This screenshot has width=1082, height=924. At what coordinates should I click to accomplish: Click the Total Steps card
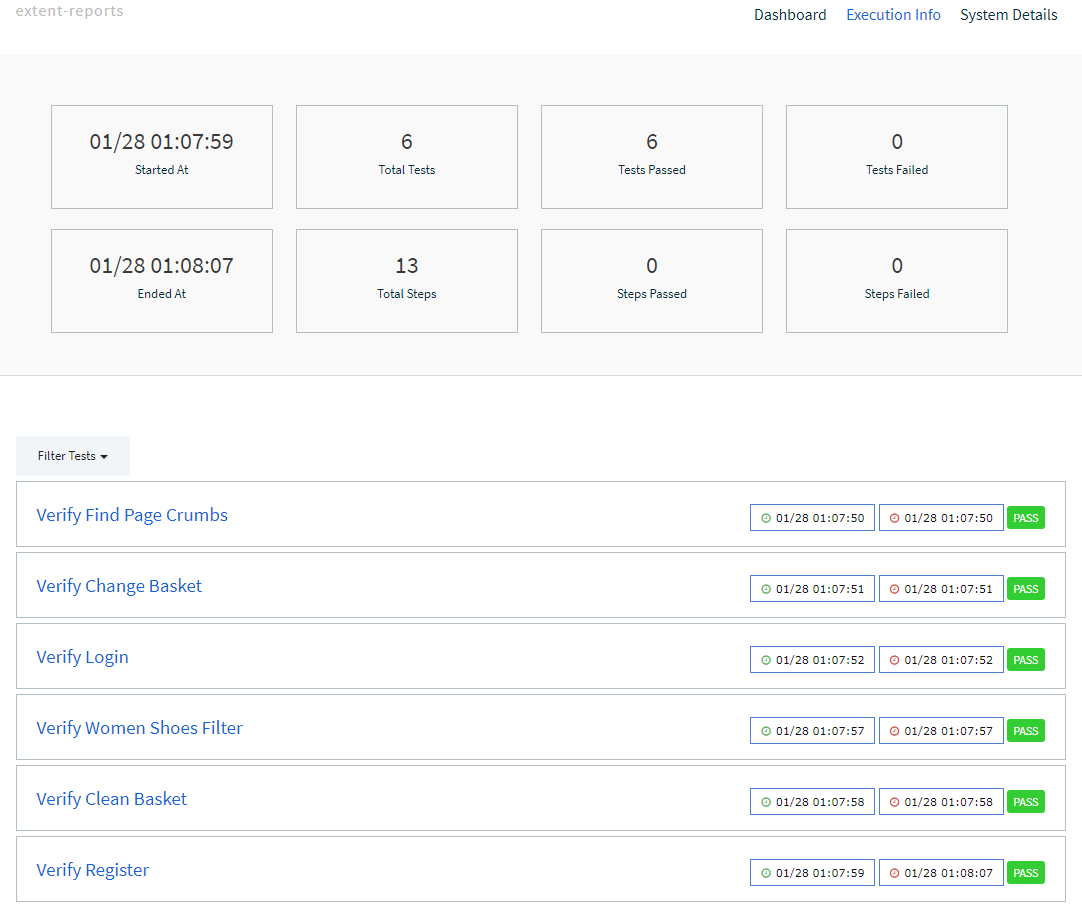(406, 281)
